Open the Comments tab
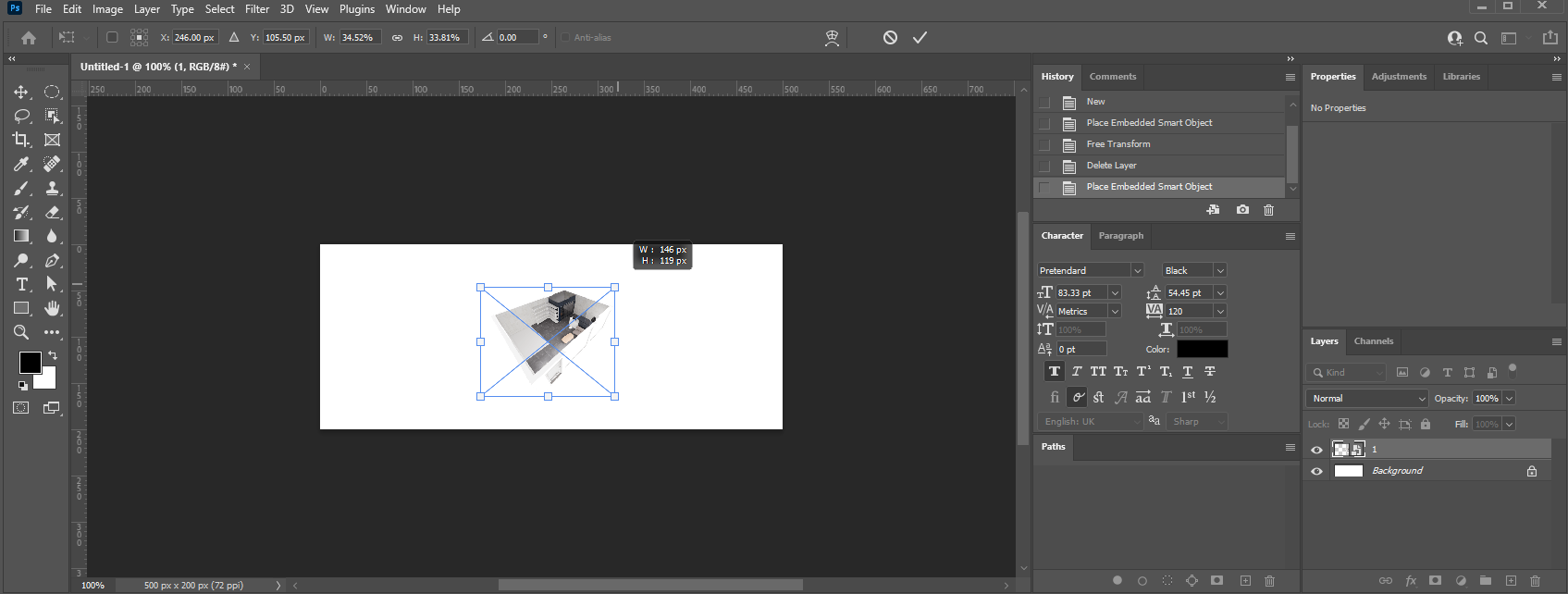The height and width of the screenshot is (594, 1568). coord(1112,77)
